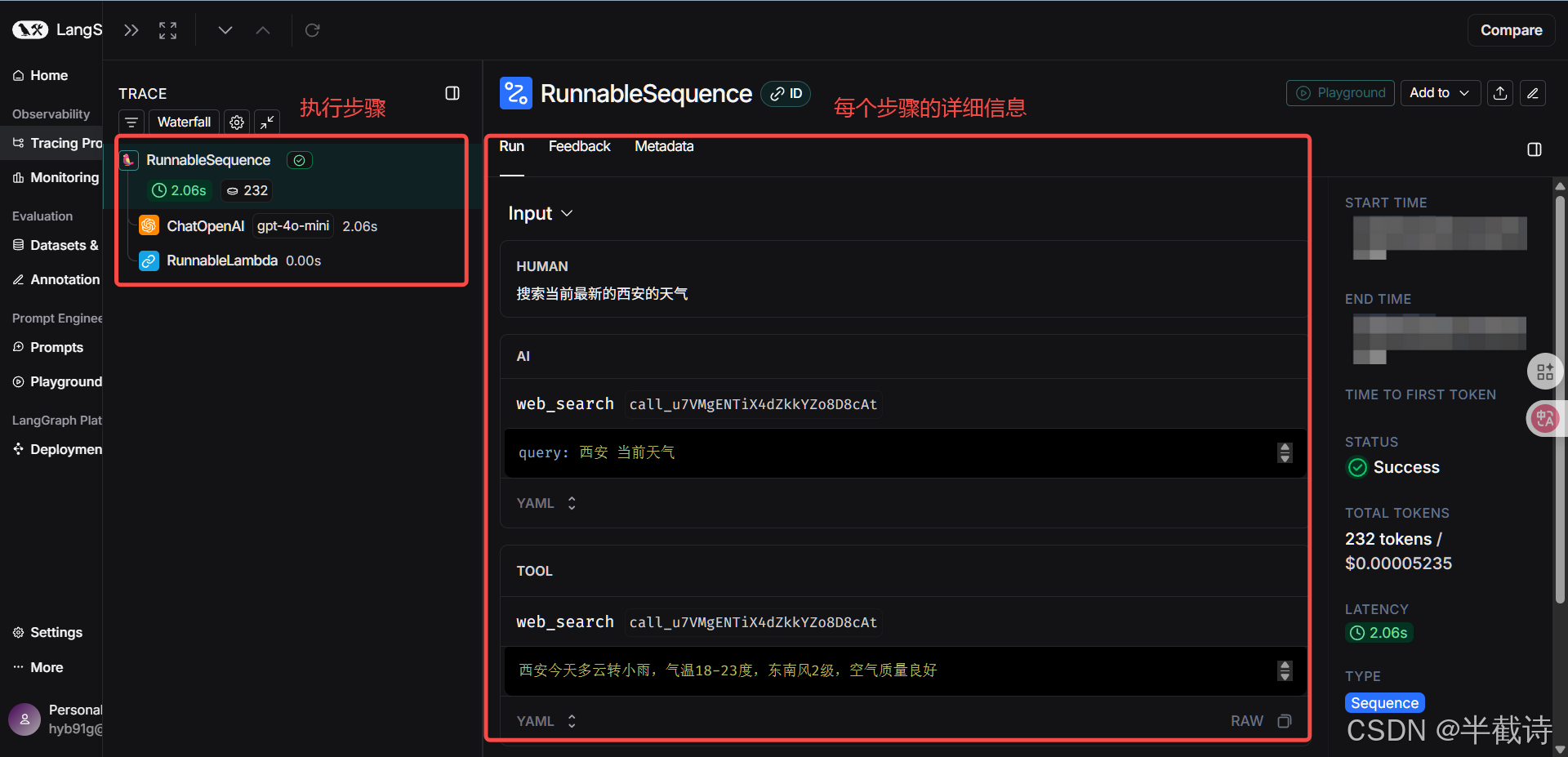Switch to the Metadata tab
The height and width of the screenshot is (757, 1568).
point(664,146)
